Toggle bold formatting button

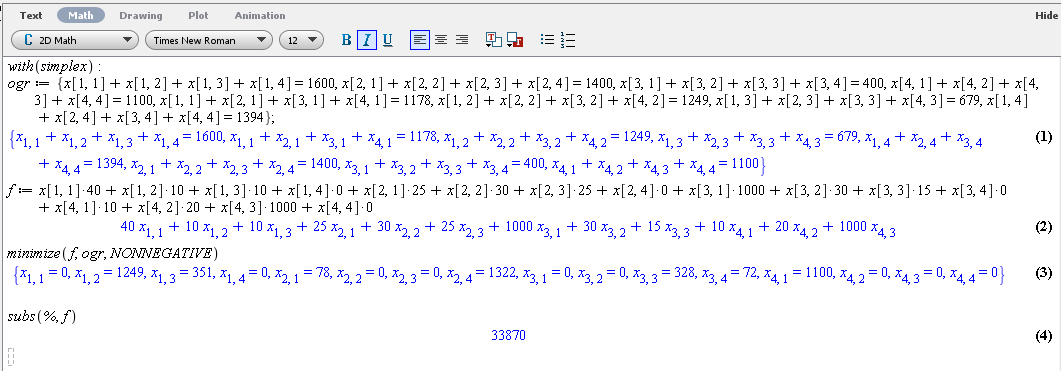[x=346, y=40]
